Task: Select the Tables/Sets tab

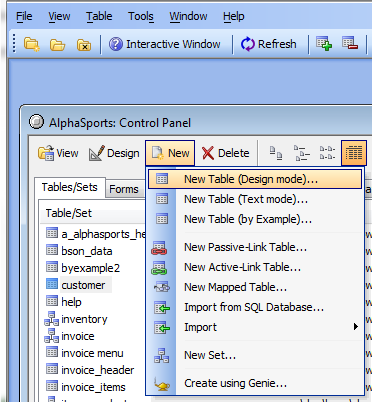Action: [x=70, y=187]
